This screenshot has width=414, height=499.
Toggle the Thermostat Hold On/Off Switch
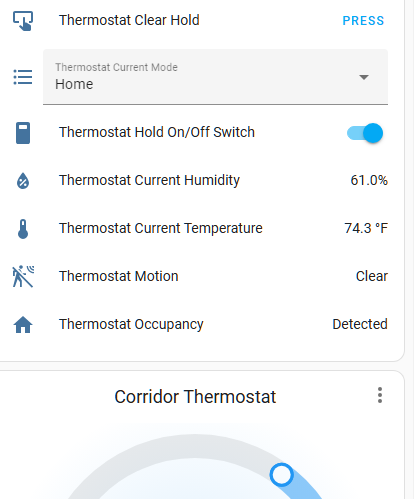click(365, 133)
